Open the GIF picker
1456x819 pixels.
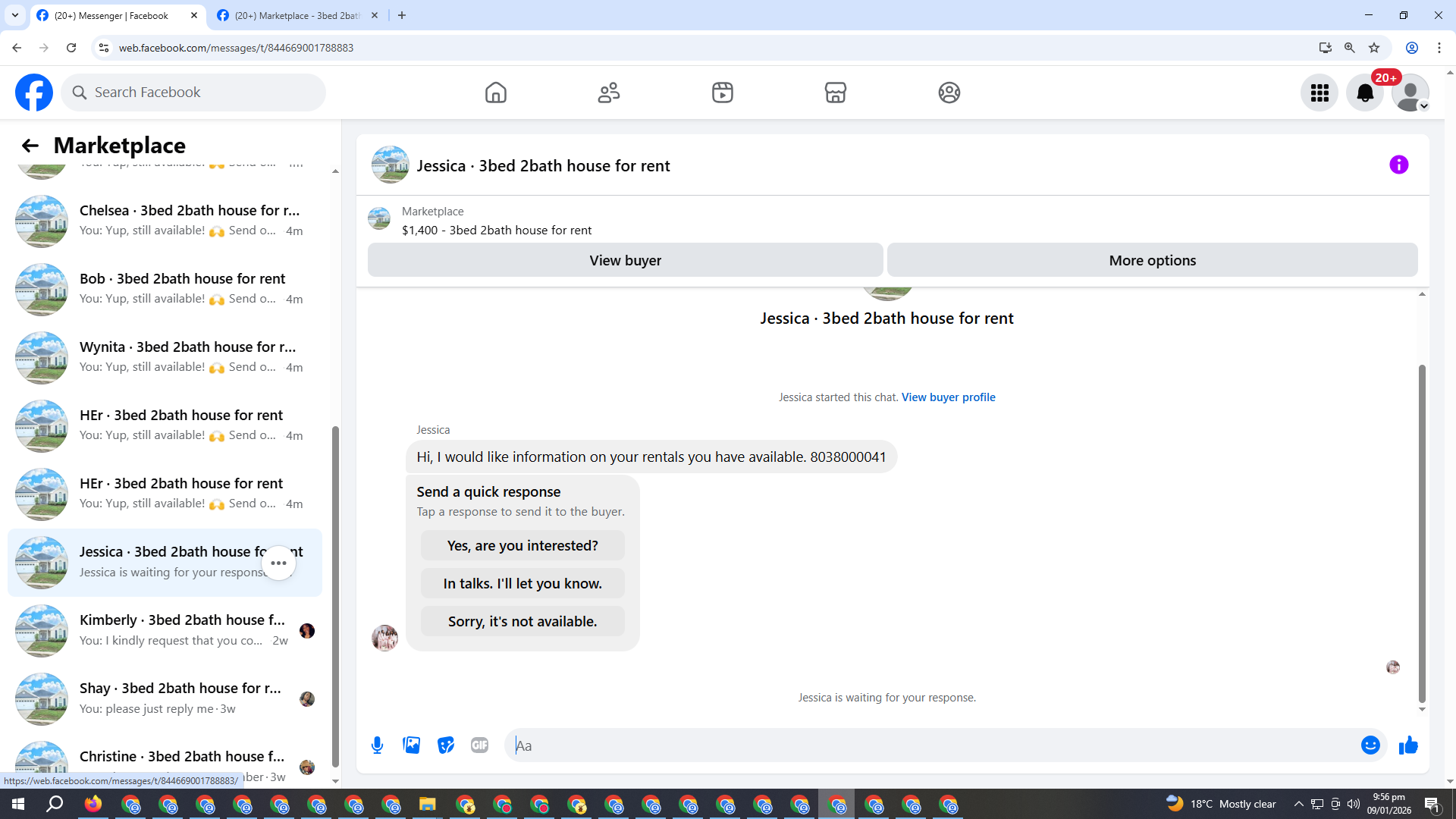(x=479, y=745)
